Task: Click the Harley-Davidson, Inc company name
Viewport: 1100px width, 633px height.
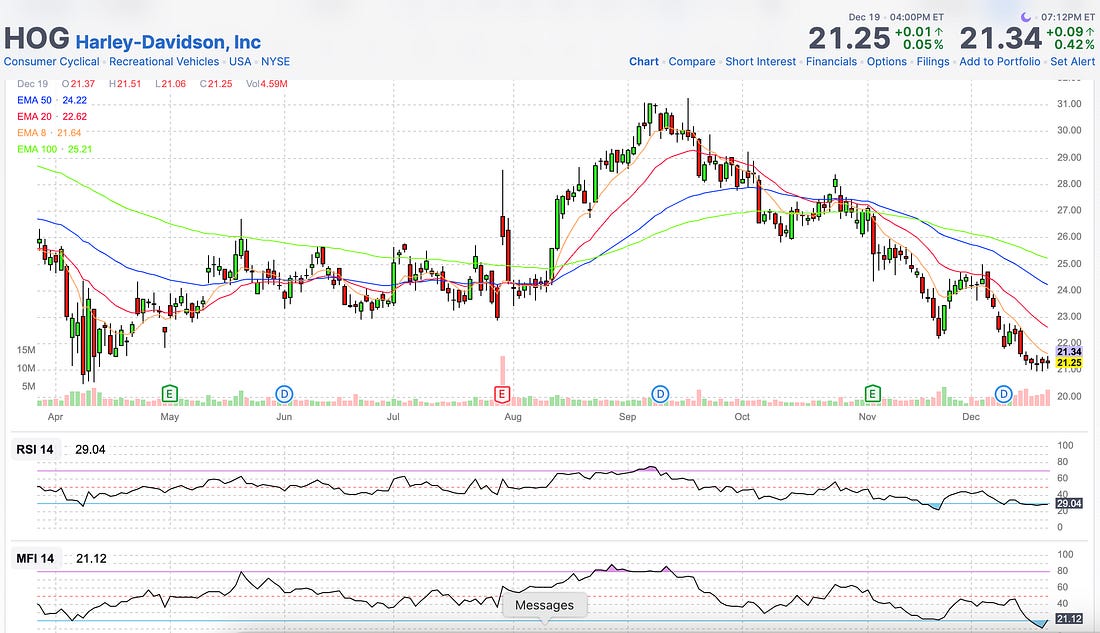Action: 168,42
